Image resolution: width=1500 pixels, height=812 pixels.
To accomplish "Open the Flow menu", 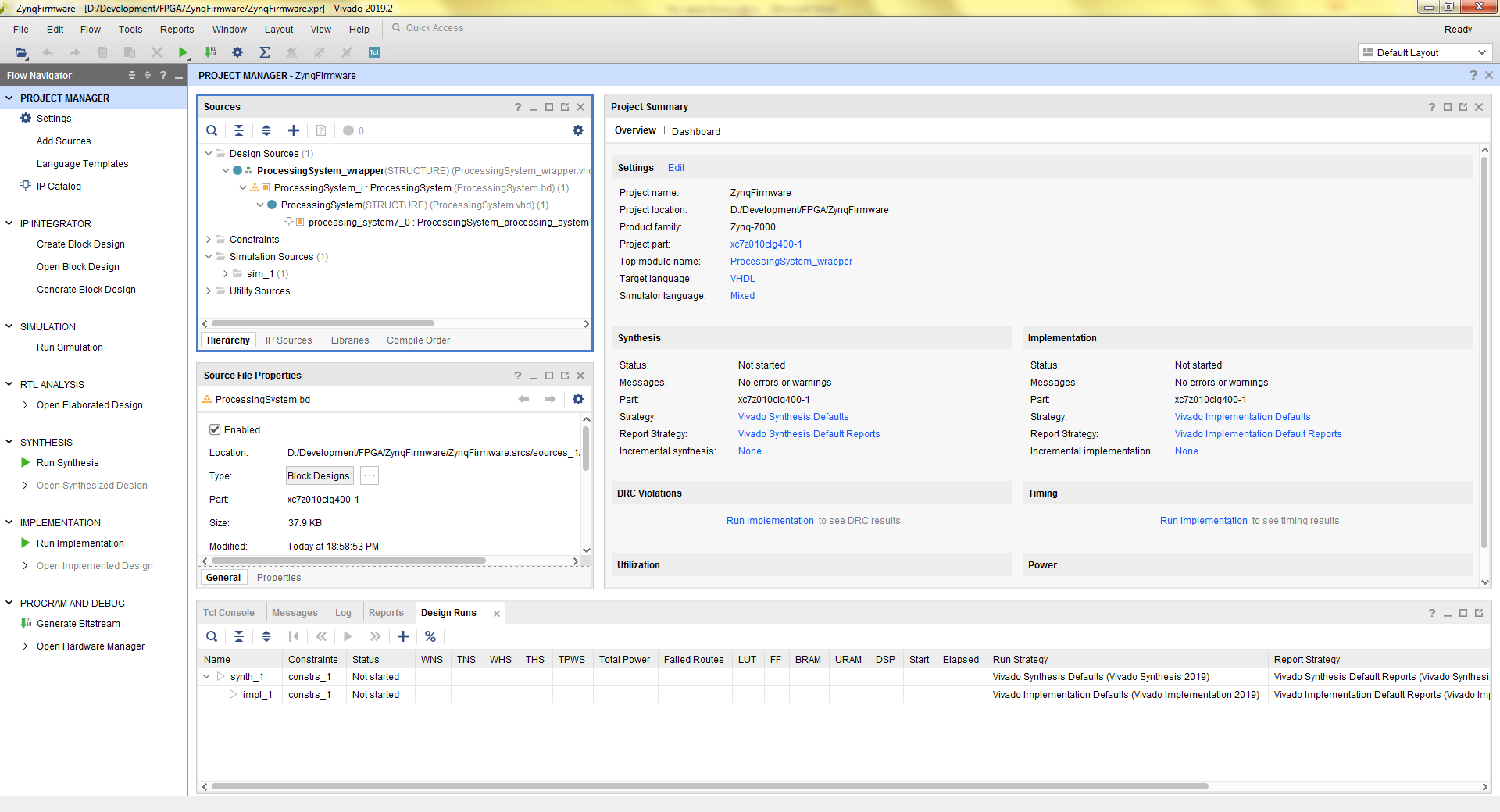I will tap(91, 30).
